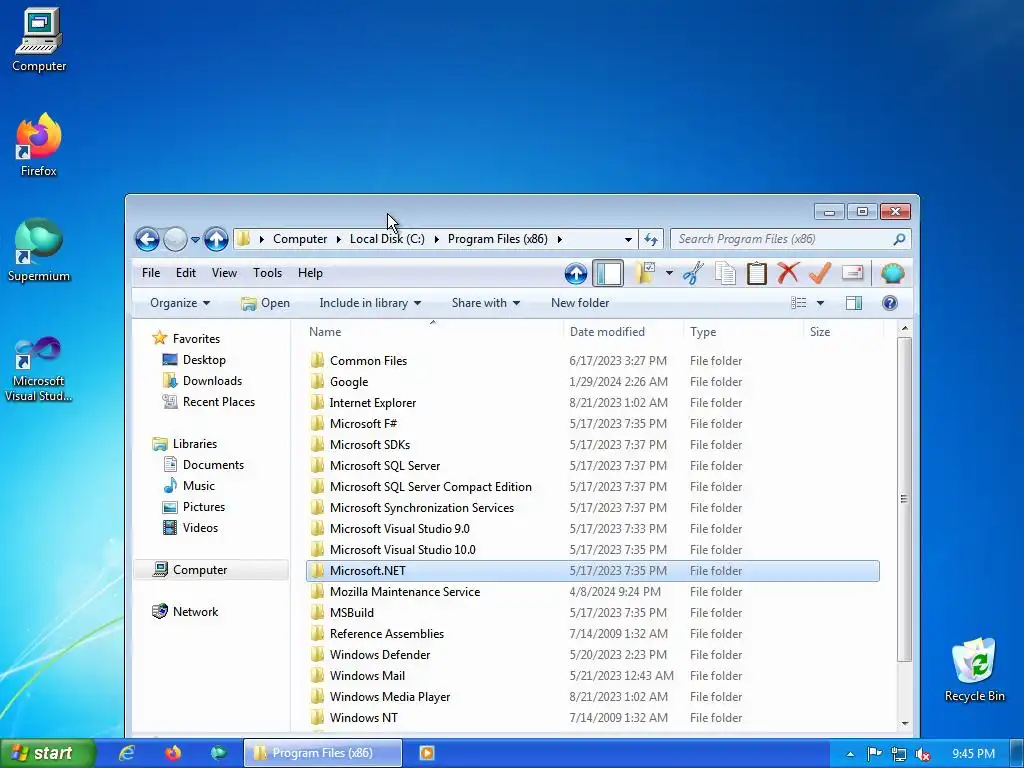This screenshot has width=1024, height=768.
Task: Click the Local Disk (C:) breadcrumb
Action: click(x=387, y=240)
